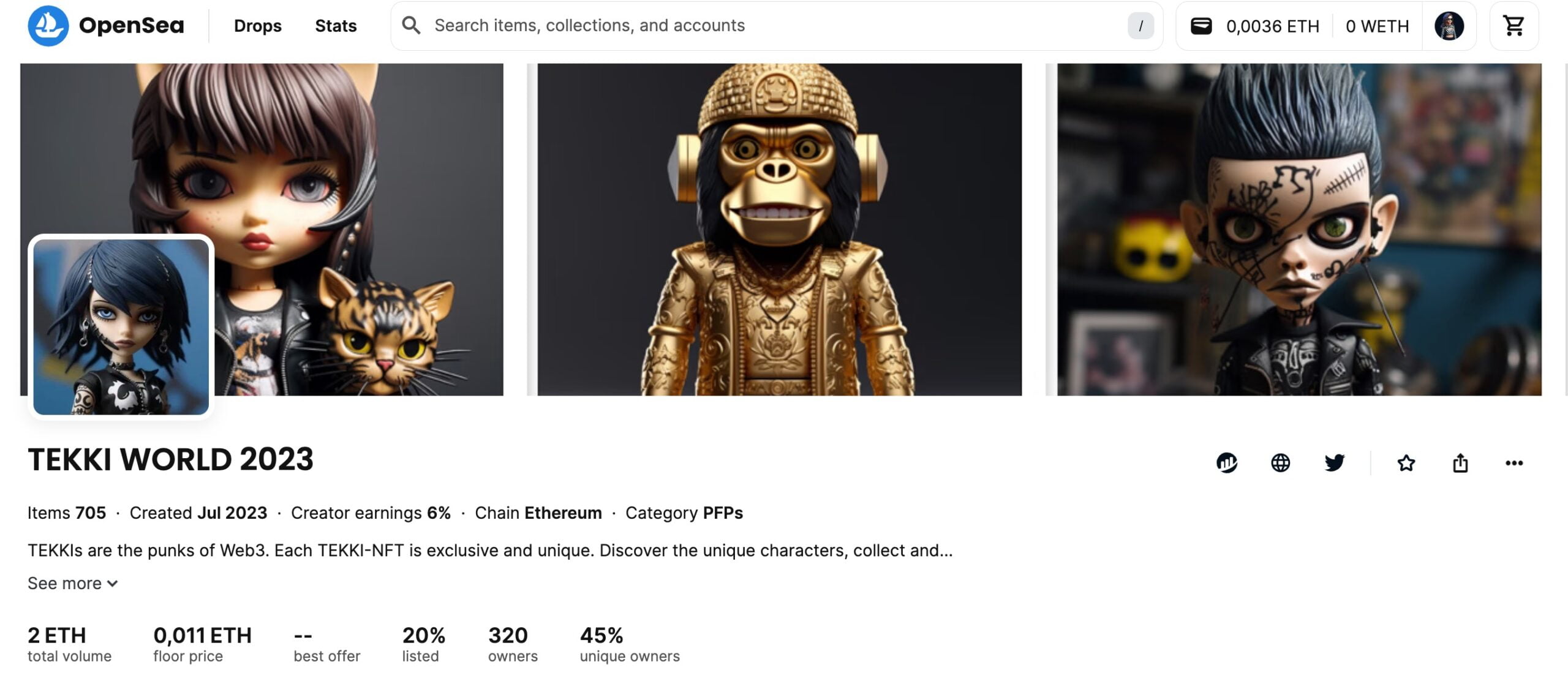Share the TEKKI WORLD collection
The height and width of the screenshot is (689, 1568).
[1460, 462]
